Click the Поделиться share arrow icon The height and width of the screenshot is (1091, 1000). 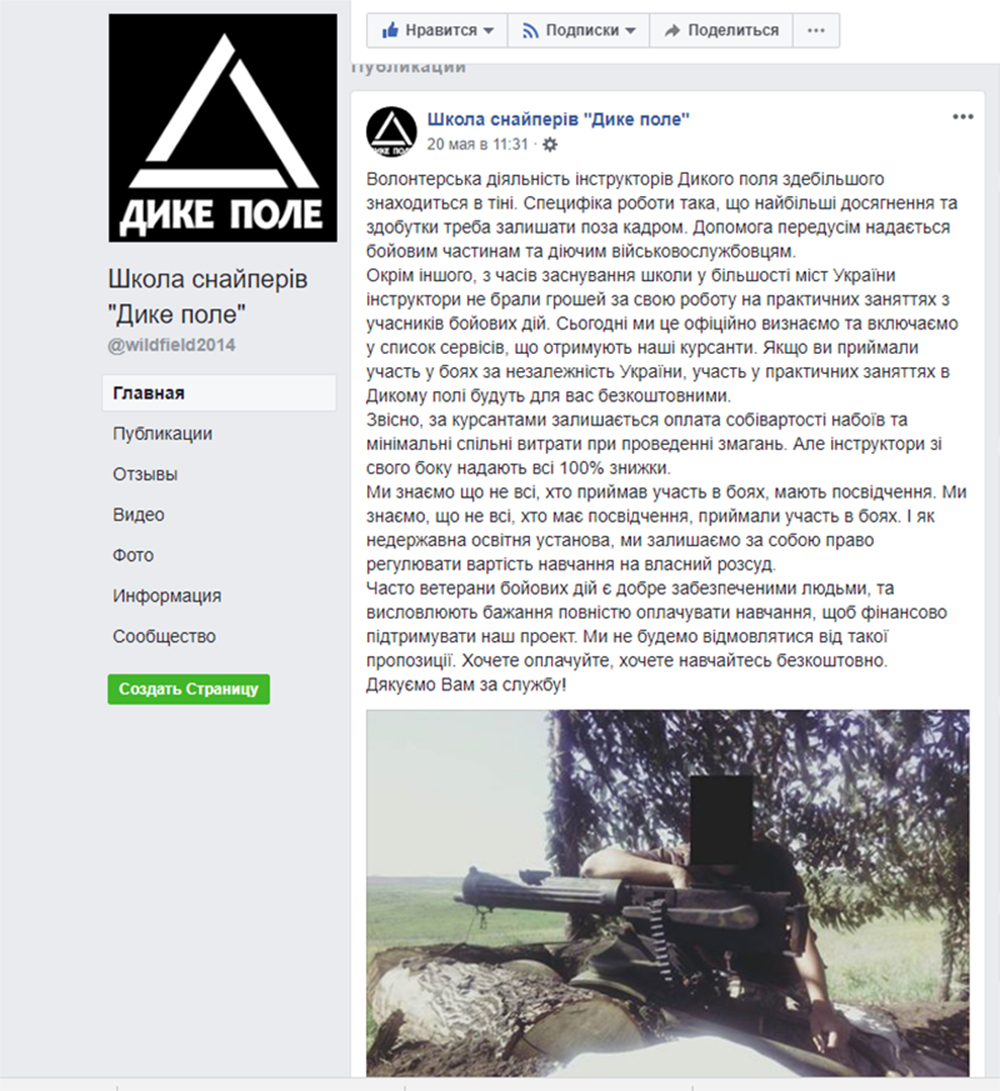pyautogui.click(x=672, y=31)
